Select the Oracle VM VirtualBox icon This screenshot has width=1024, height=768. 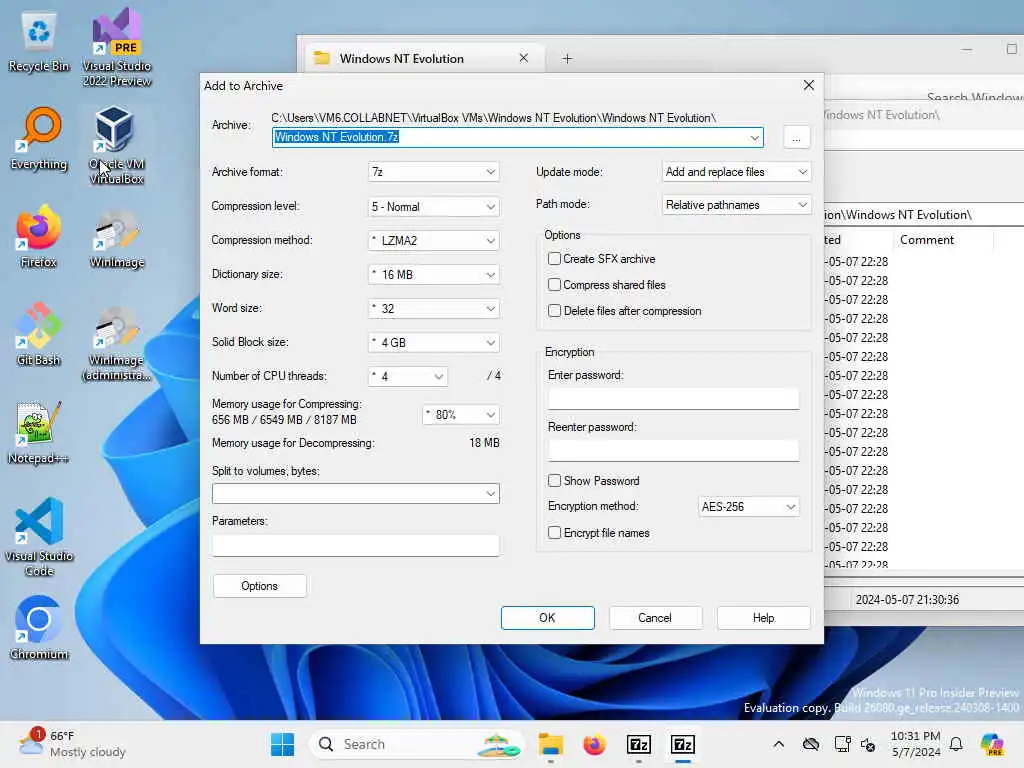[x=117, y=145]
